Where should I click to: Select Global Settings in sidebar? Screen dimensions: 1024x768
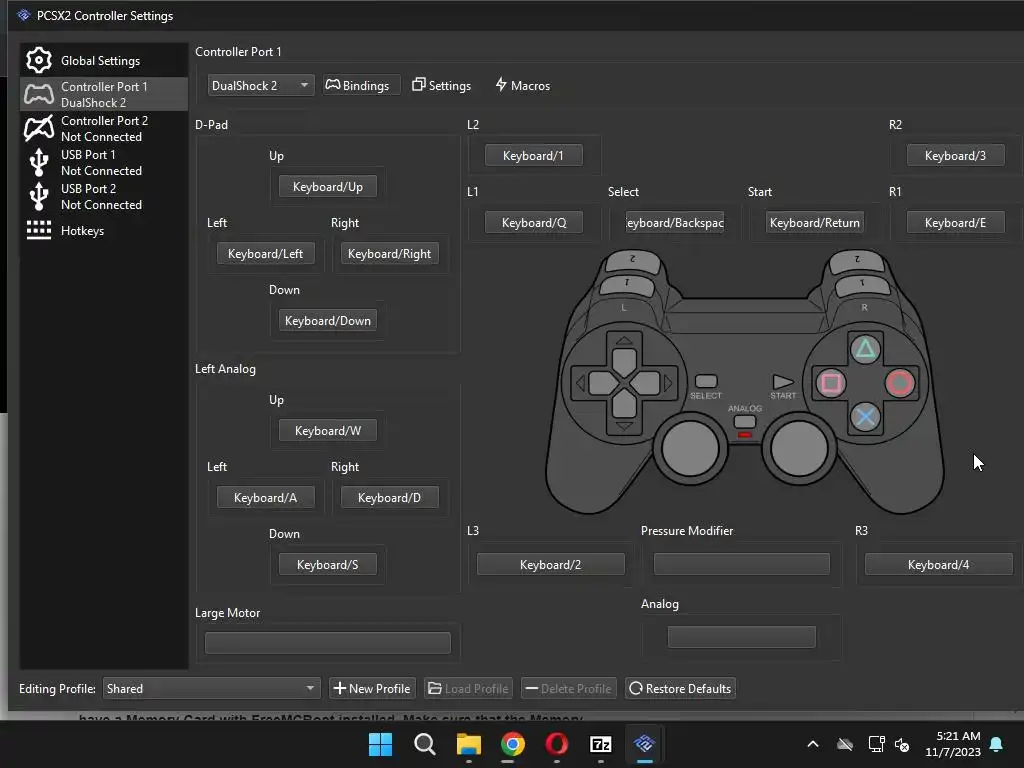(x=104, y=60)
